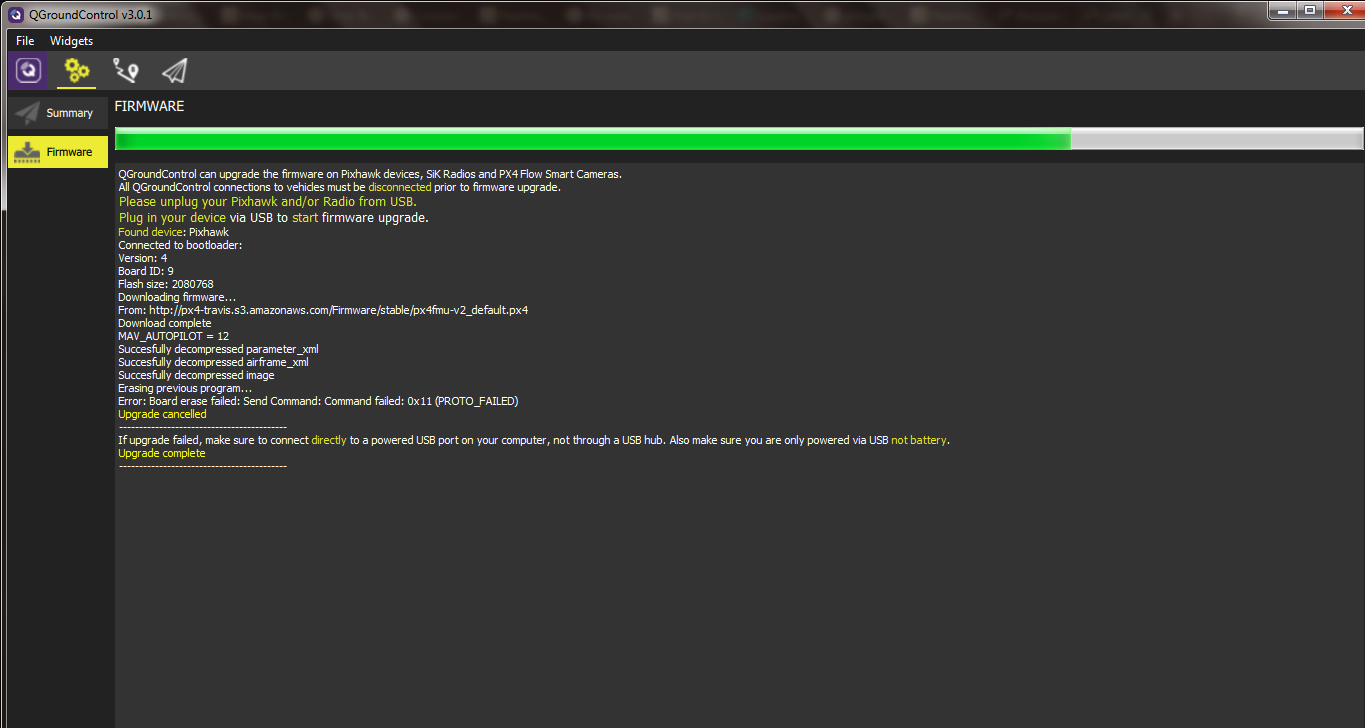Click the 'MAV_AUTOPILOT = 12' line
The height and width of the screenshot is (728, 1365).
click(x=174, y=336)
